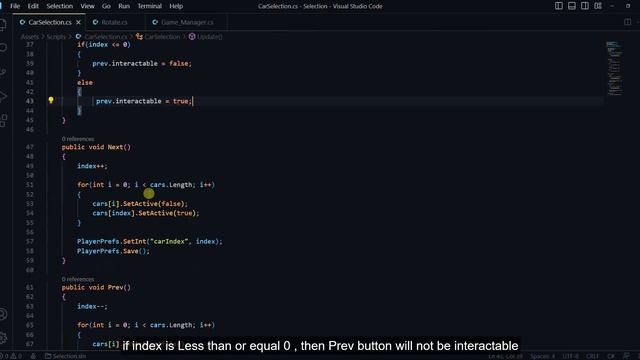Open the Go menu
The image size is (640, 360).
click(x=106, y=6)
